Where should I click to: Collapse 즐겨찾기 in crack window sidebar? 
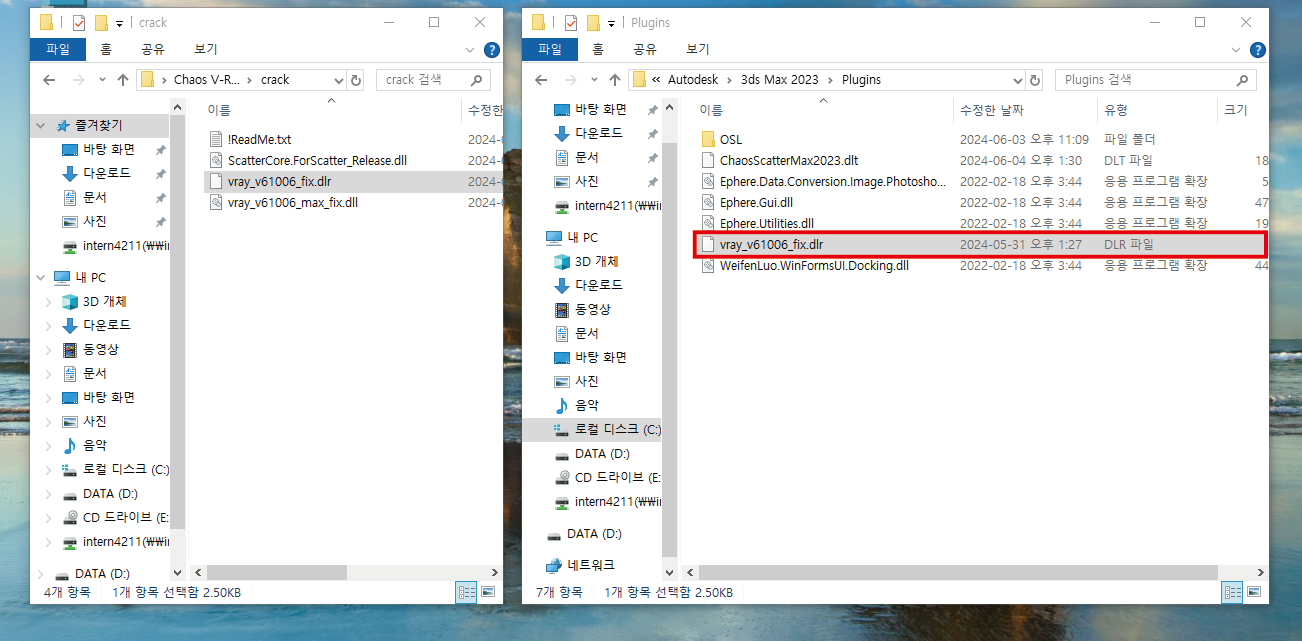tap(42, 126)
